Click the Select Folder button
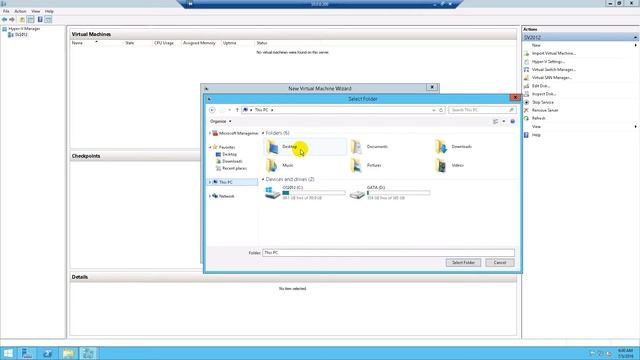 pos(463,263)
